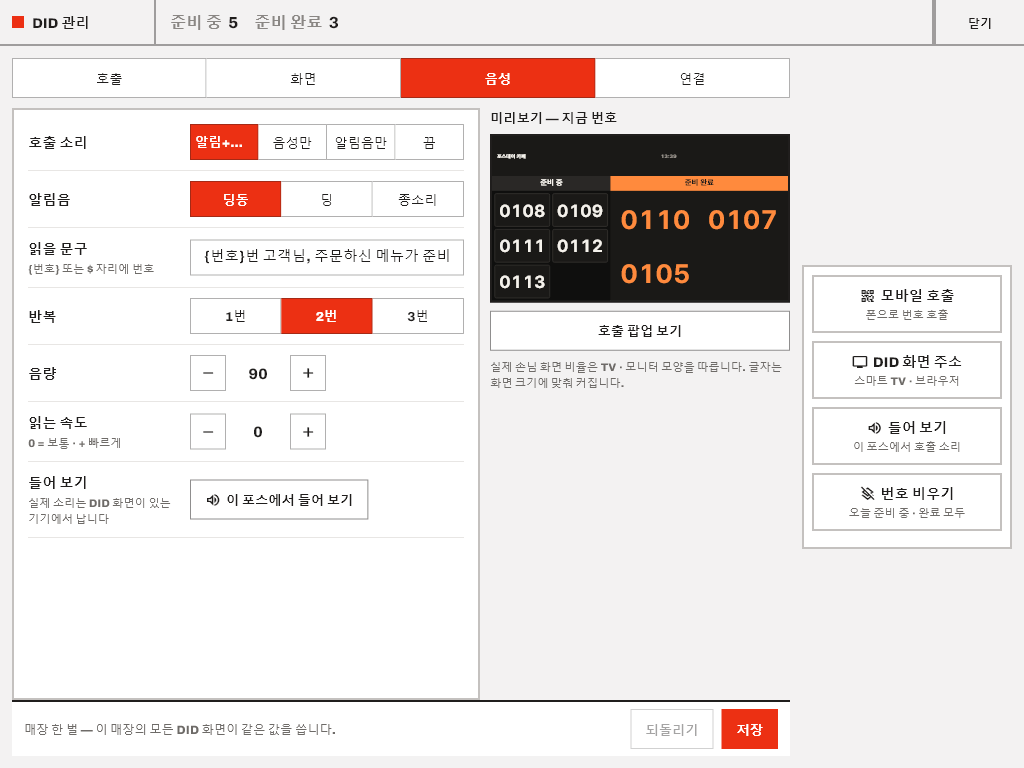Increase 읽는 속도 with plus button
Viewport: 1024px width, 768px height.
[x=308, y=431]
